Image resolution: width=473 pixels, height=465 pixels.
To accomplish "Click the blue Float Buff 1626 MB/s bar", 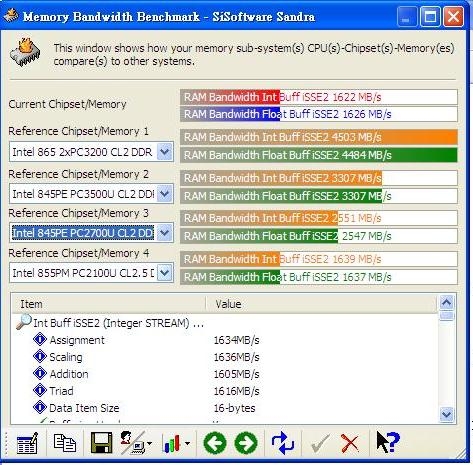I will pos(319,114).
